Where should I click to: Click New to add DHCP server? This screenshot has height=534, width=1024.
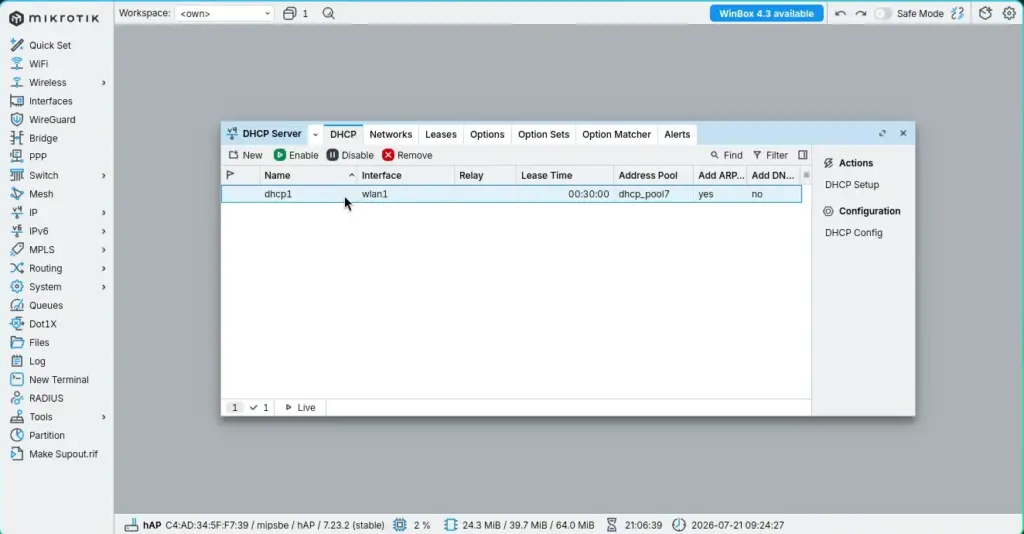[246, 155]
